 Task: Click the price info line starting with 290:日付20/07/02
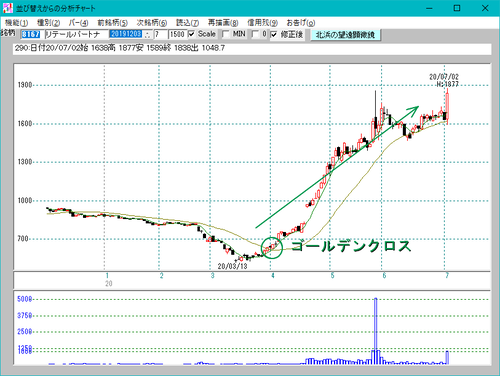coord(252,48)
